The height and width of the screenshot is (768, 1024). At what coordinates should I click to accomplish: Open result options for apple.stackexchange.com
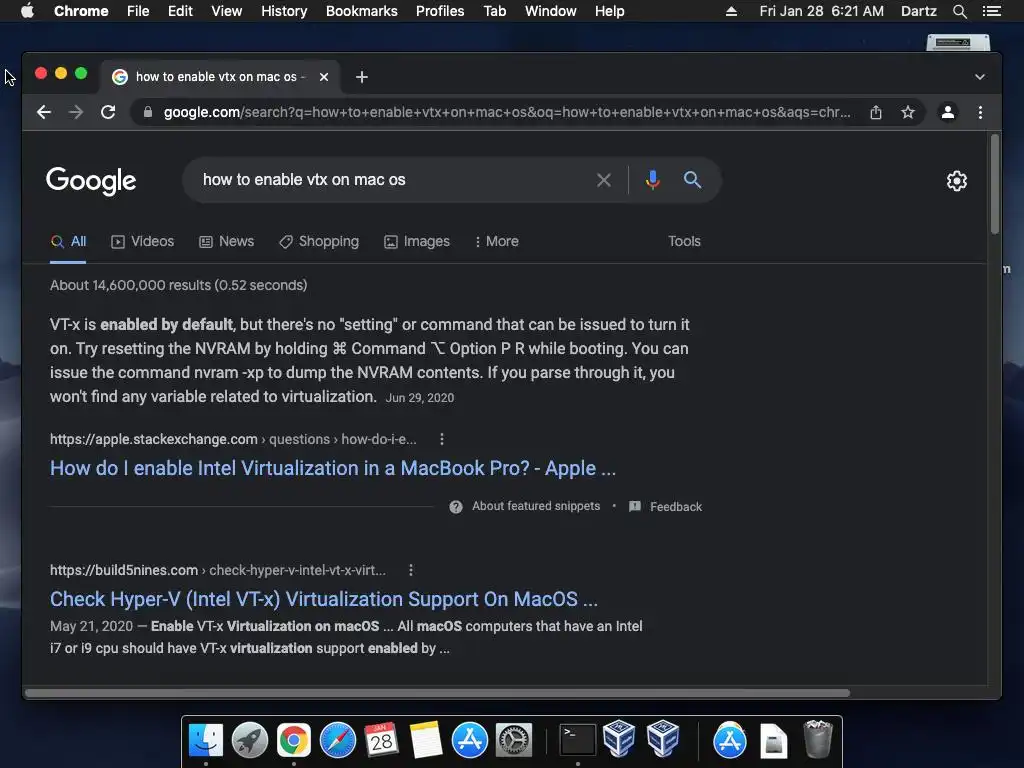point(442,440)
